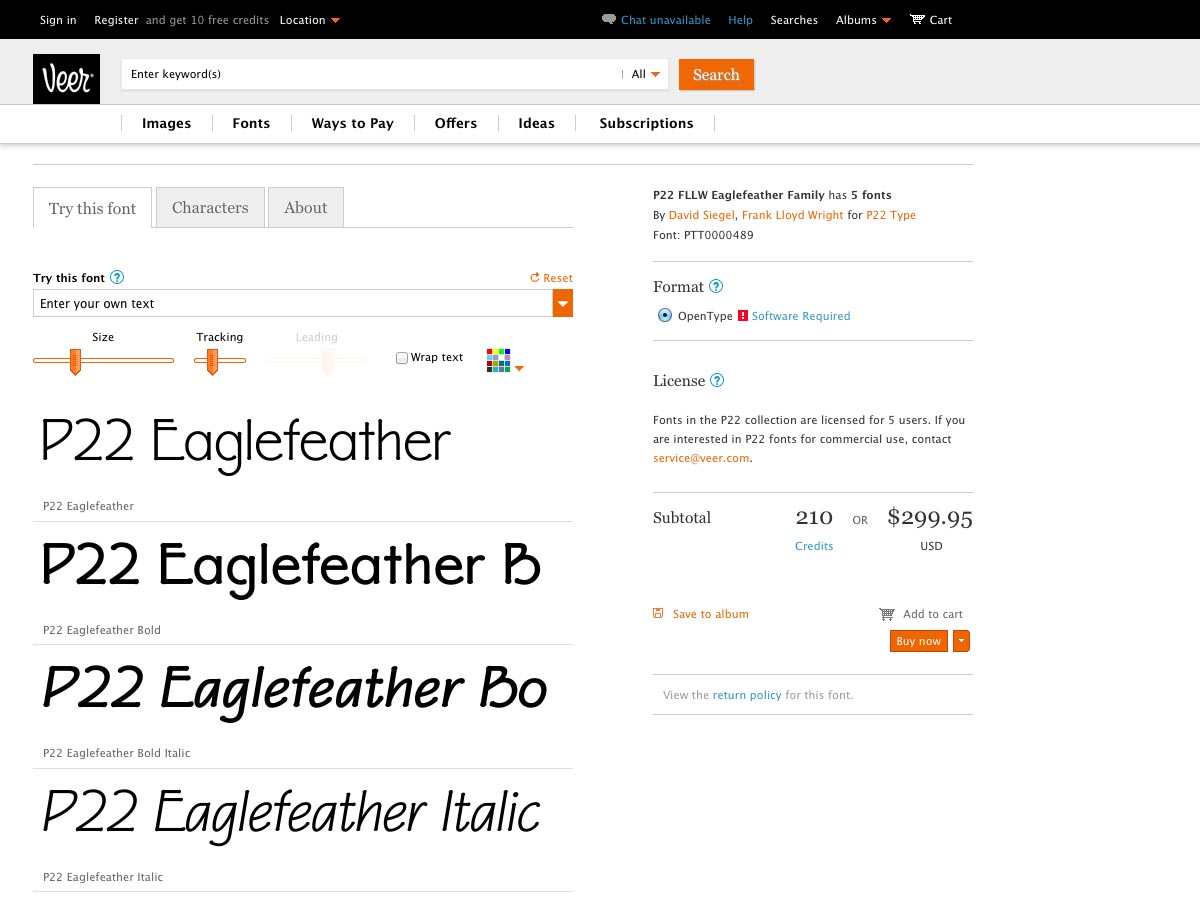The width and height of the screenshot is (1200, 900).
Task: Click the shopping cart icon in top bar
Action: (917, 20)
